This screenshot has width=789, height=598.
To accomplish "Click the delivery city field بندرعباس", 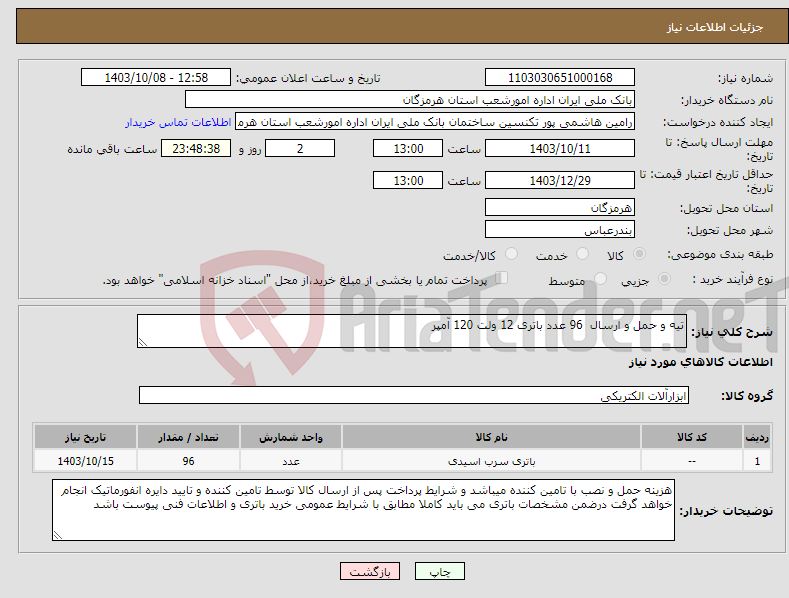I will tap(560, 230).
